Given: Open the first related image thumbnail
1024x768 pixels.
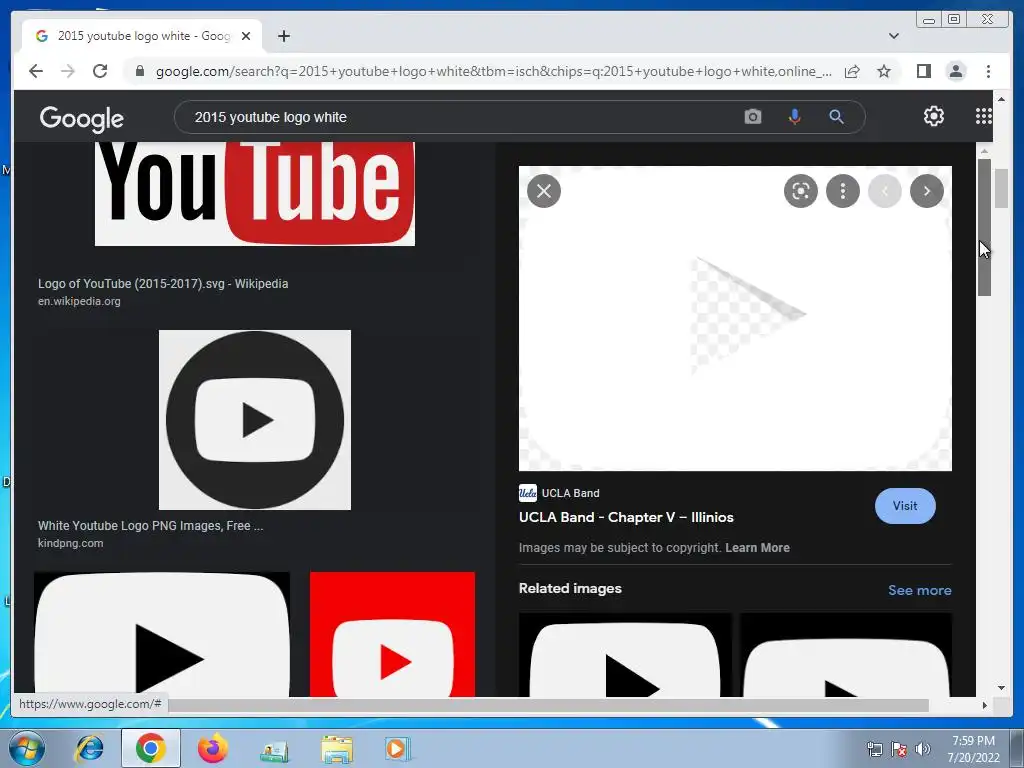Looking at the screenshot, I should (625, 655).
